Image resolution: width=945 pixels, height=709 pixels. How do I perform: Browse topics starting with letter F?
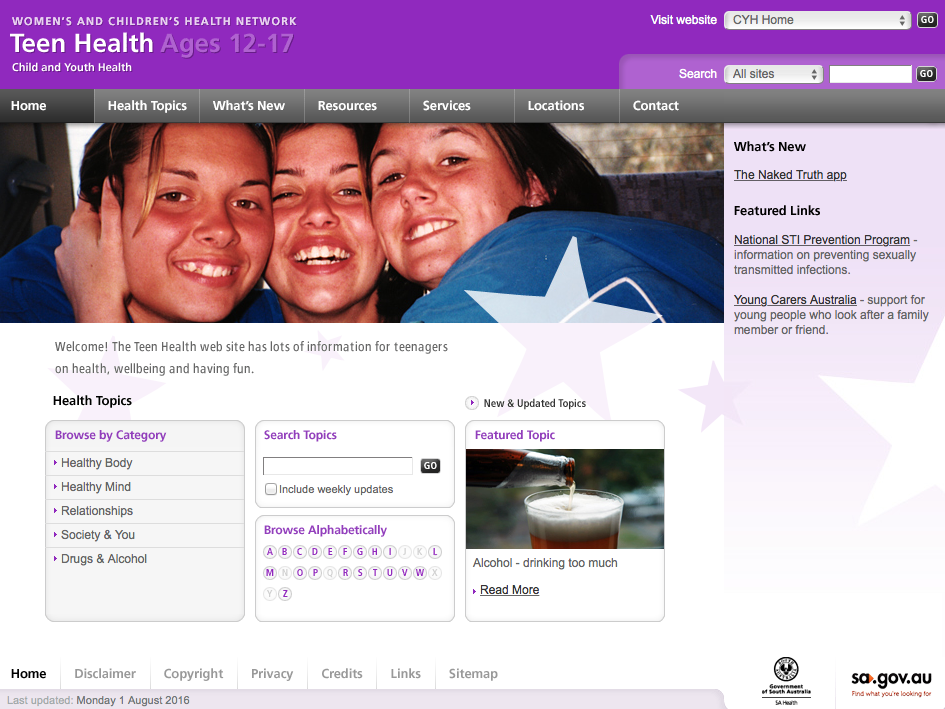tap(345, 552)
